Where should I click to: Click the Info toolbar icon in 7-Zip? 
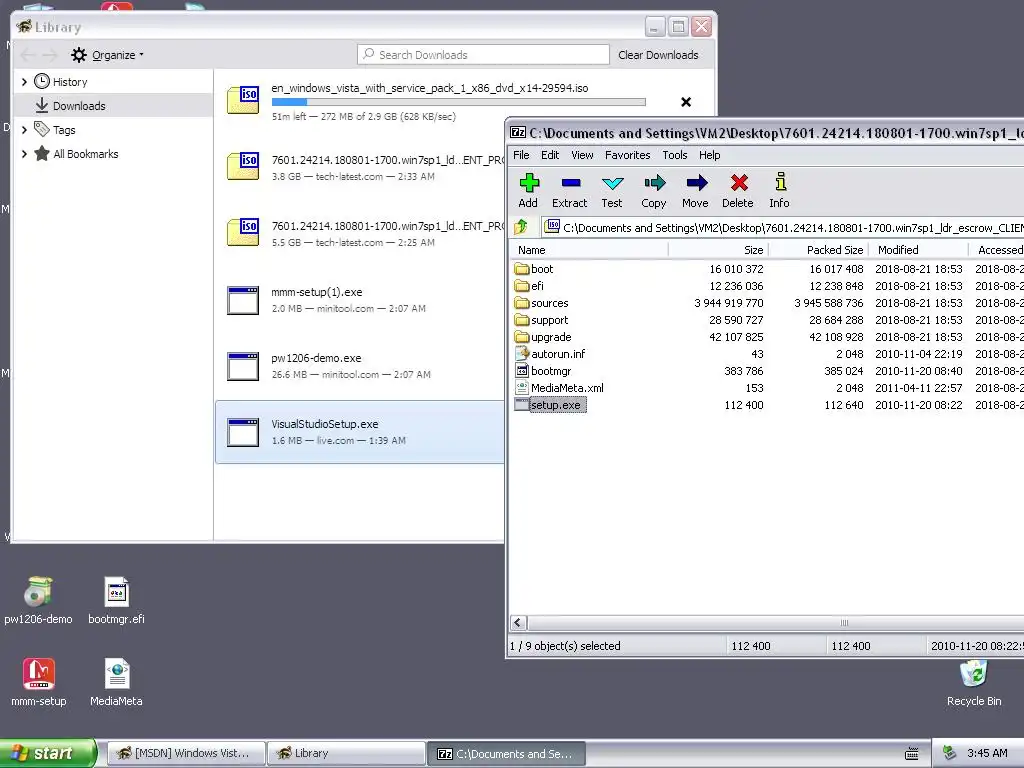[780, 191]
